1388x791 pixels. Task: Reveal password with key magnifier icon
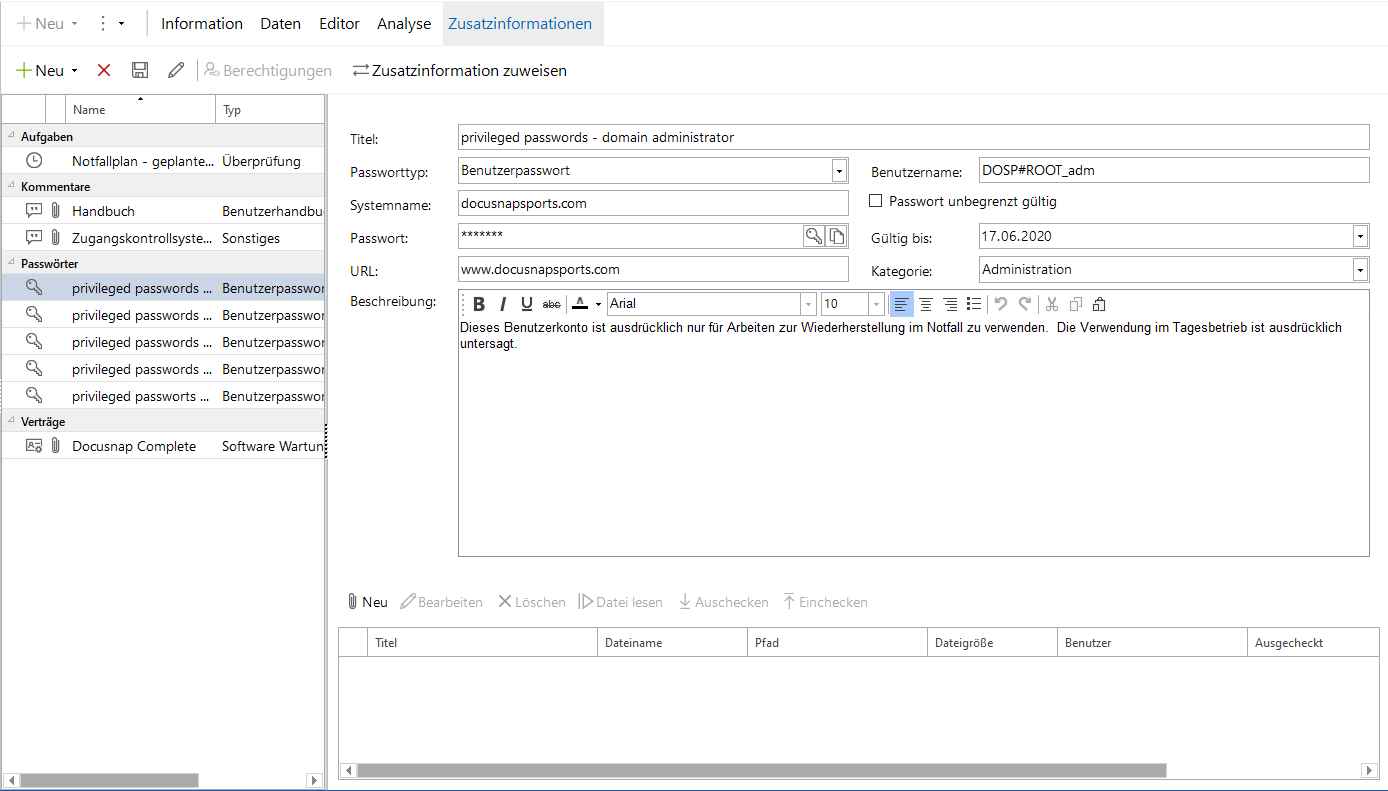click(814, 236)
